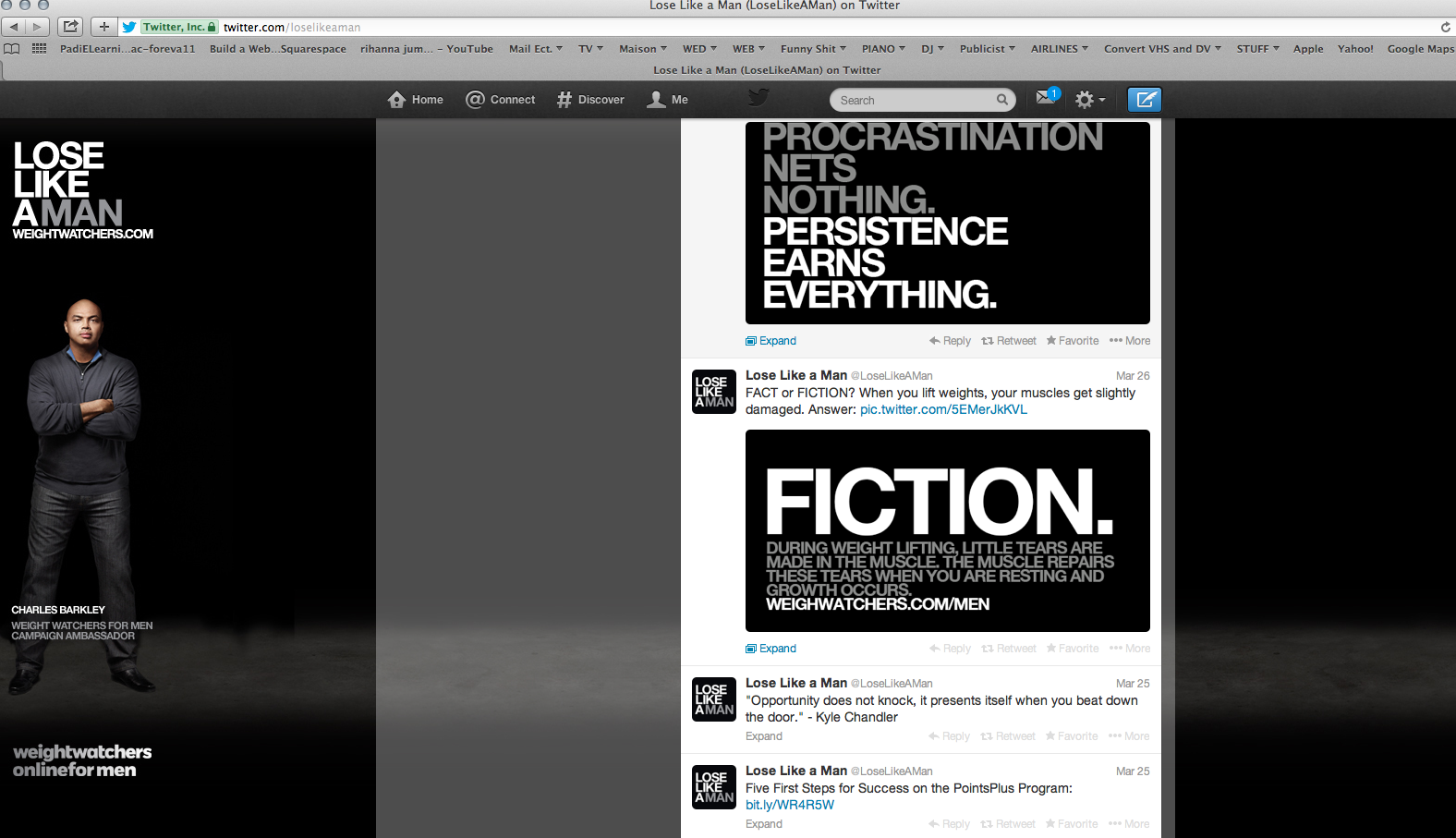Add a new tab with plus button
Screen dimensions: 1456x838
pos(103,27)
